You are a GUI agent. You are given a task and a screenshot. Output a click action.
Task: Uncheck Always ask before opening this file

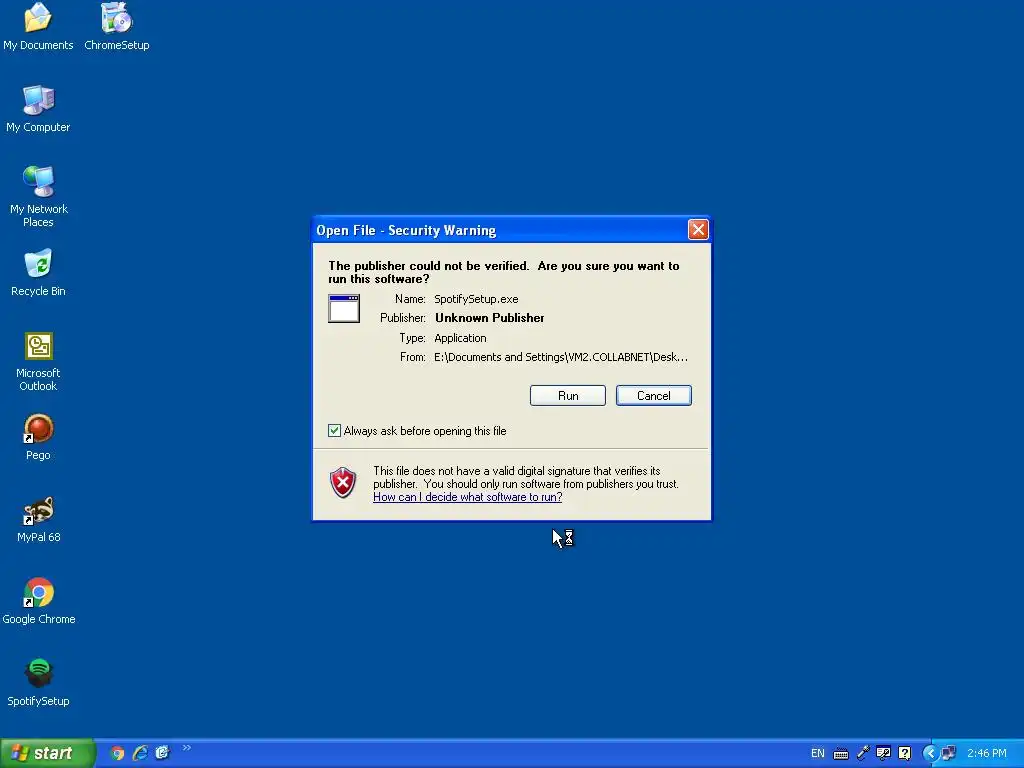coord(334,430)
